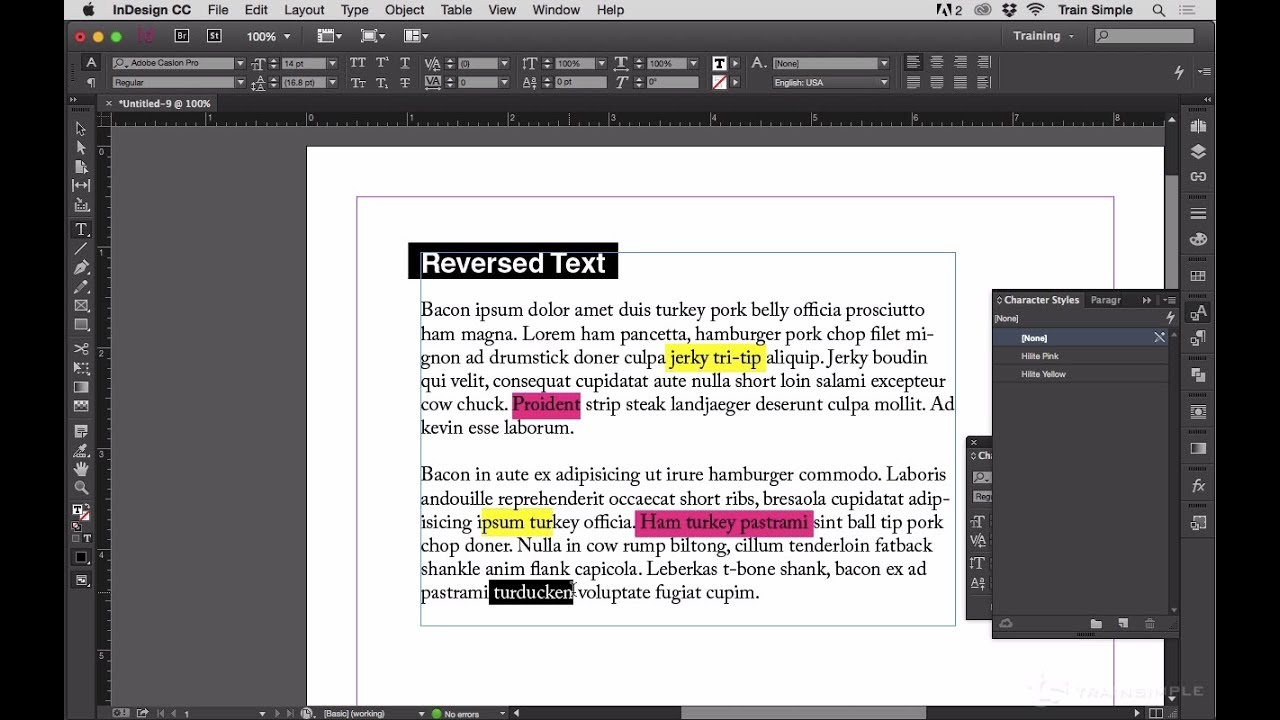This screenshot has height=720, width=1280.
Task: Apply the Hilite Yellow character style
Action: 1081,374
